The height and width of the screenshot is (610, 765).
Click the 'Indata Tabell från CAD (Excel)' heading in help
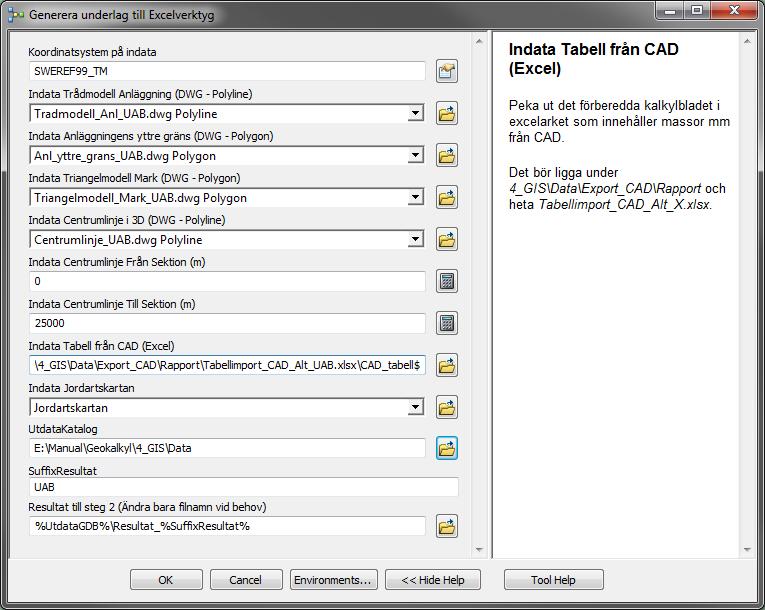point(594,59)
